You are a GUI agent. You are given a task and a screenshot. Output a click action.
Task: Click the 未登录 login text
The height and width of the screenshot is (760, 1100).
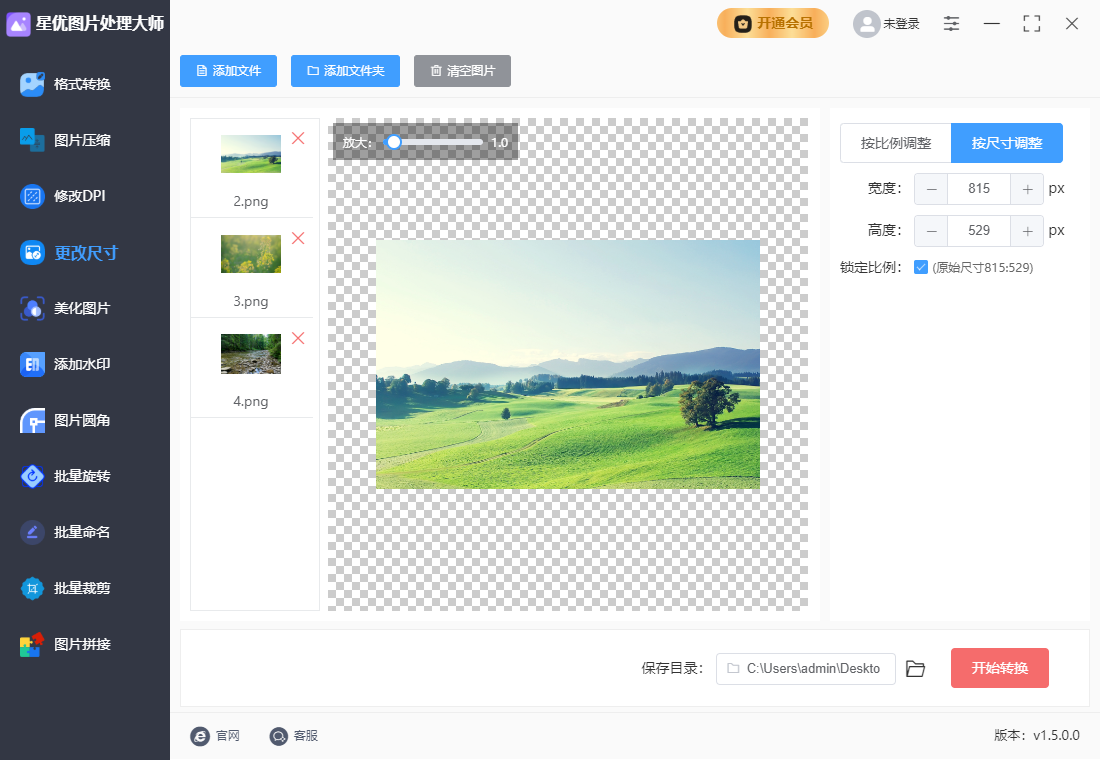(901, 24)
